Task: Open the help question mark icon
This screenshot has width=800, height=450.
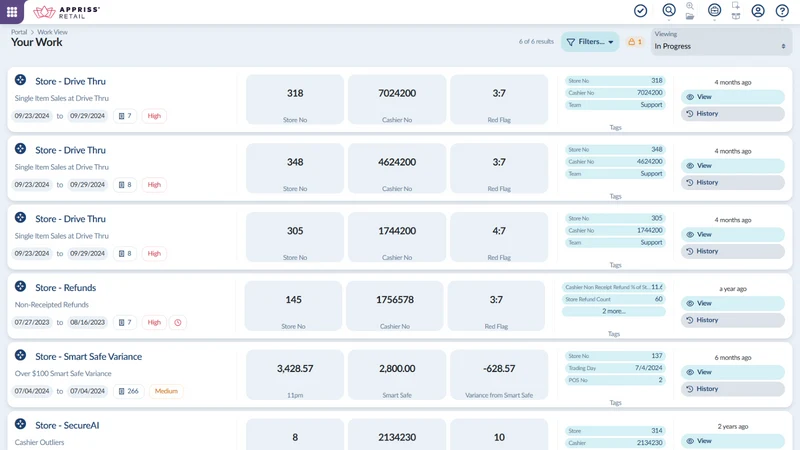Action: pos(782,11)
